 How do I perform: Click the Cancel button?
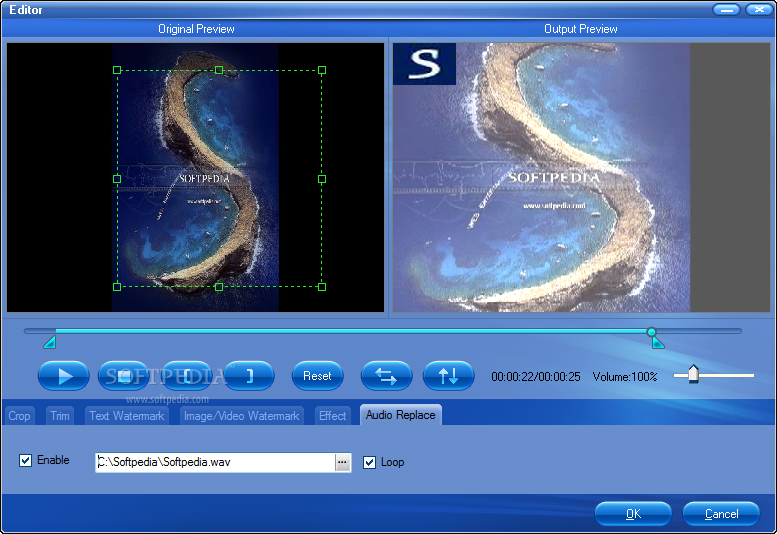pyautogui.click(x=722, y=514)
